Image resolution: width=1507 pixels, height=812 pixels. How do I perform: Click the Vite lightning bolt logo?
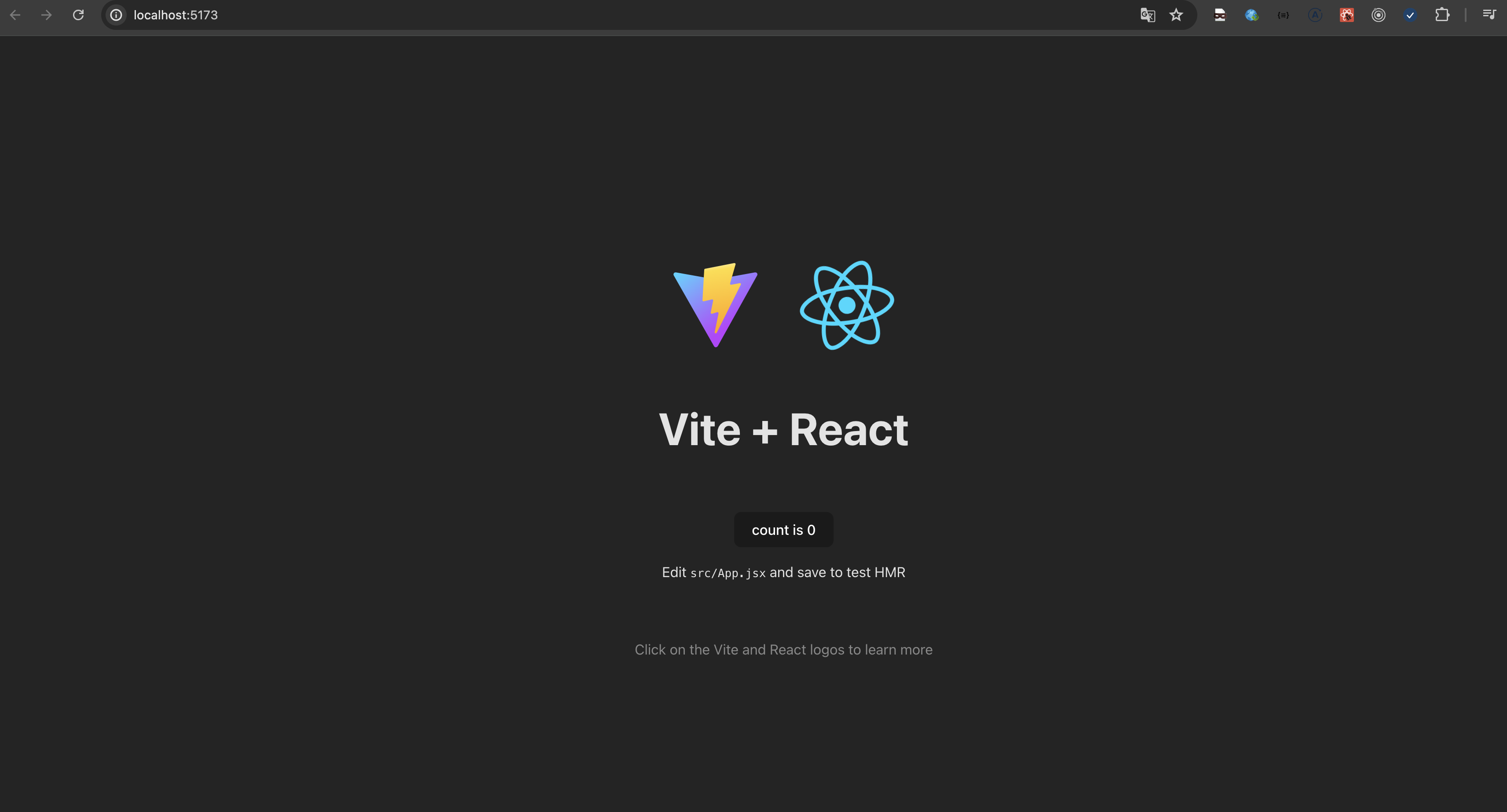(715, 305)
